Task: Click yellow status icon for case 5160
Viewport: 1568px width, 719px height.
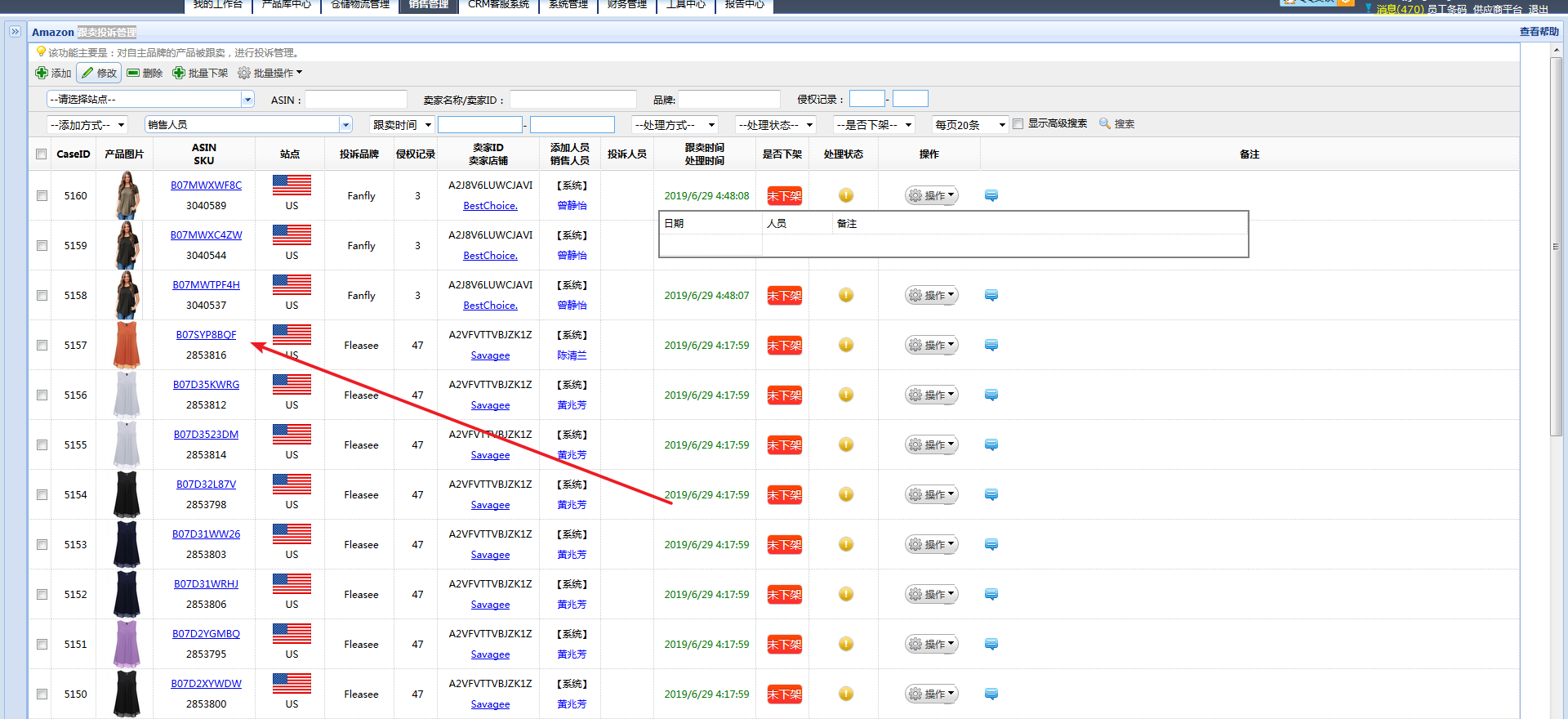Action: 846,195
